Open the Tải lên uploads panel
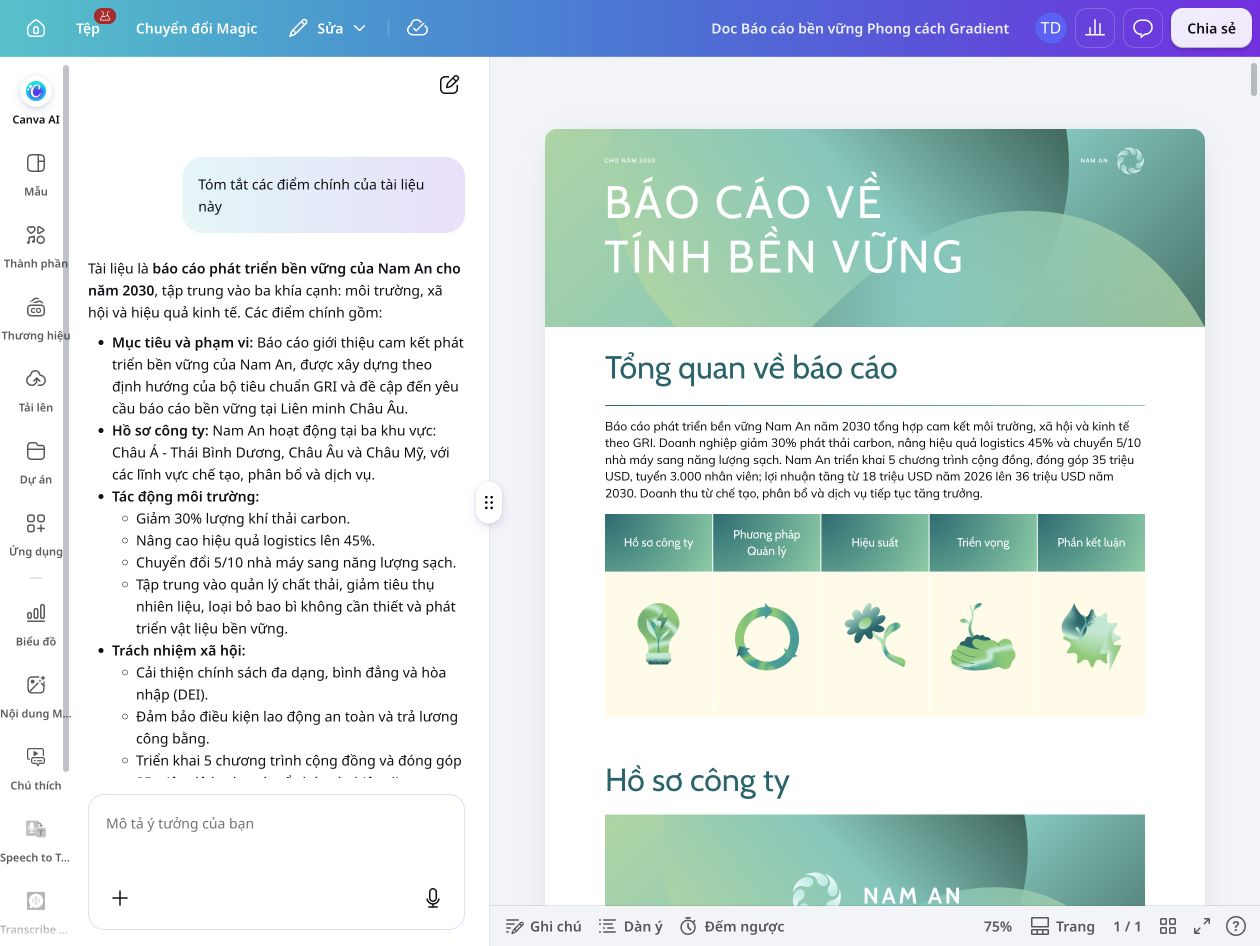The width and height of the screenshot is (1260, 946). pyautogui.click(x=36, y=390)
